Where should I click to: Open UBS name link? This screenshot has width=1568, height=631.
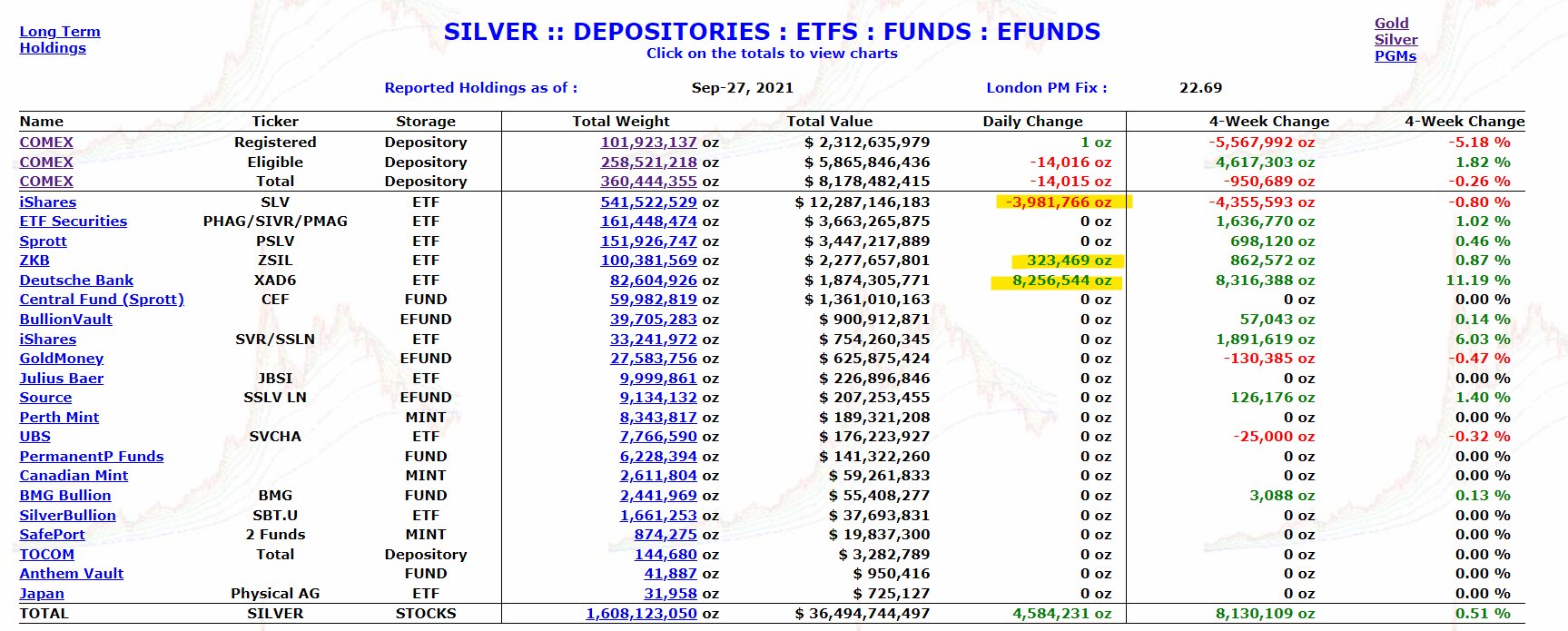click(x=35, y=437)
